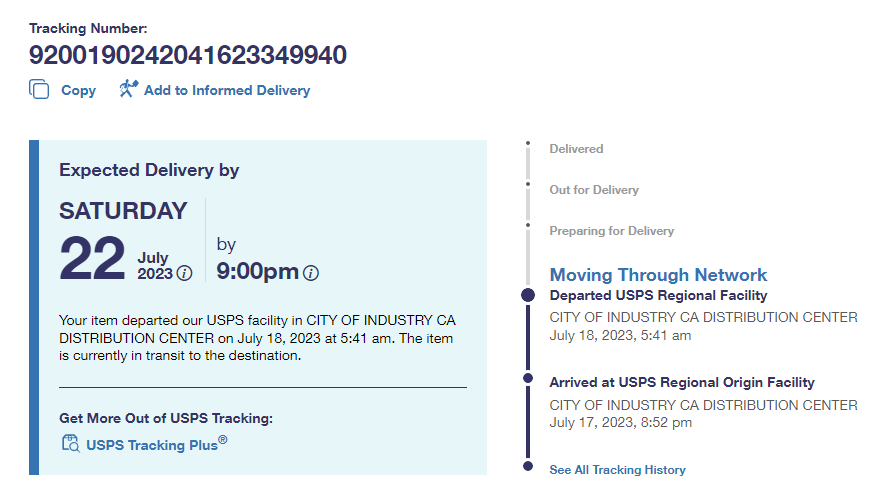Image resolution: width=877 pixels, height=477 pixels.
Task: Click the Preparing for Delivery step
Action: [611, 231]
